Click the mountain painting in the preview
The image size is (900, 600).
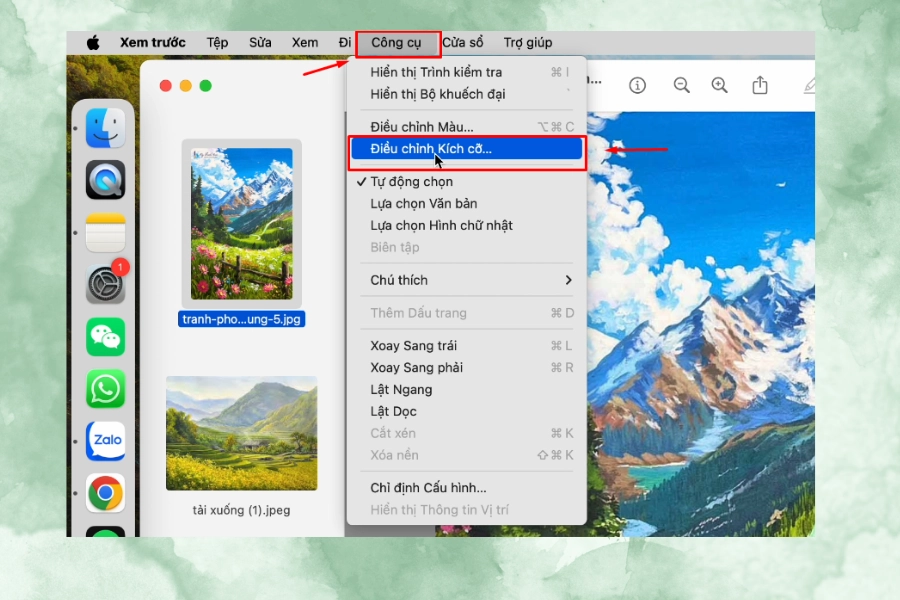click(x=701, y=324)
